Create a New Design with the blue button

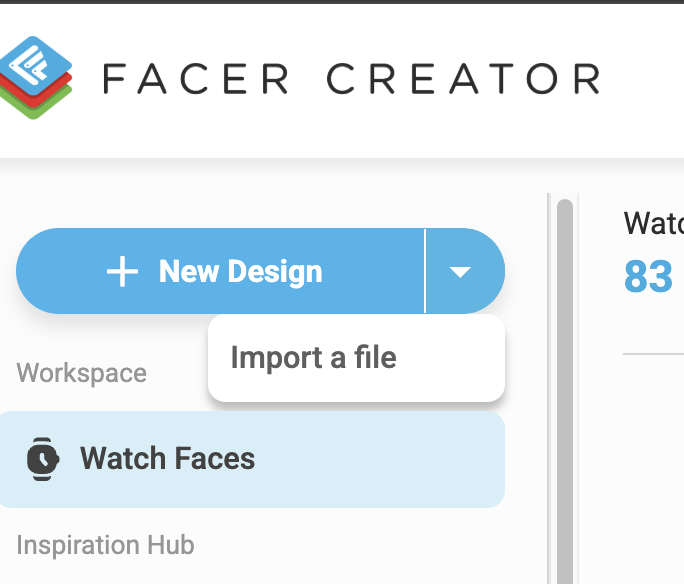[x=220, y=271]
